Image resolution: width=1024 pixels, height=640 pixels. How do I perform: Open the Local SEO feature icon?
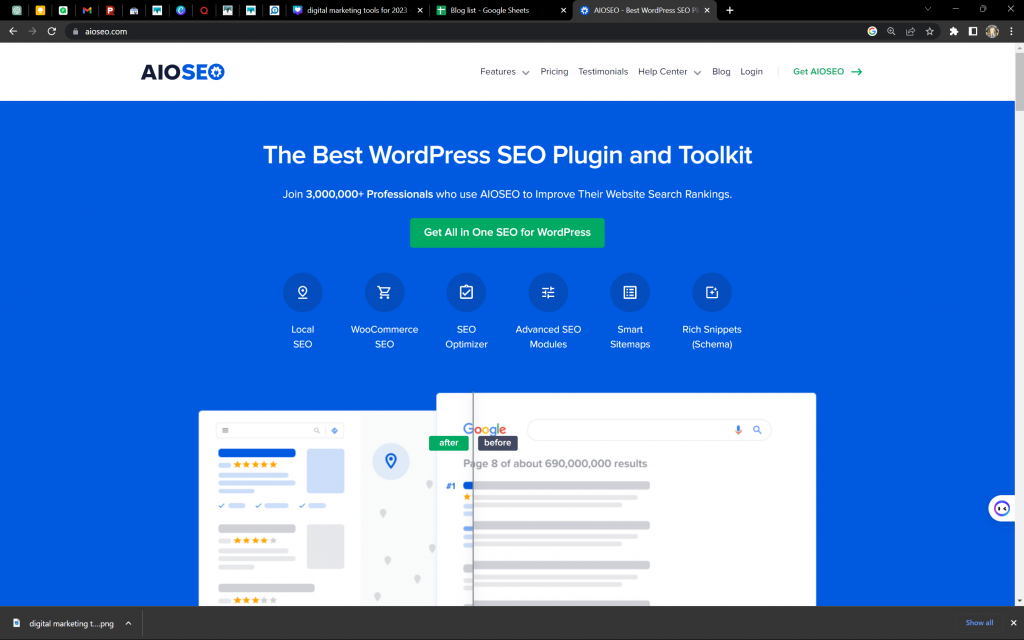[302, 293]
